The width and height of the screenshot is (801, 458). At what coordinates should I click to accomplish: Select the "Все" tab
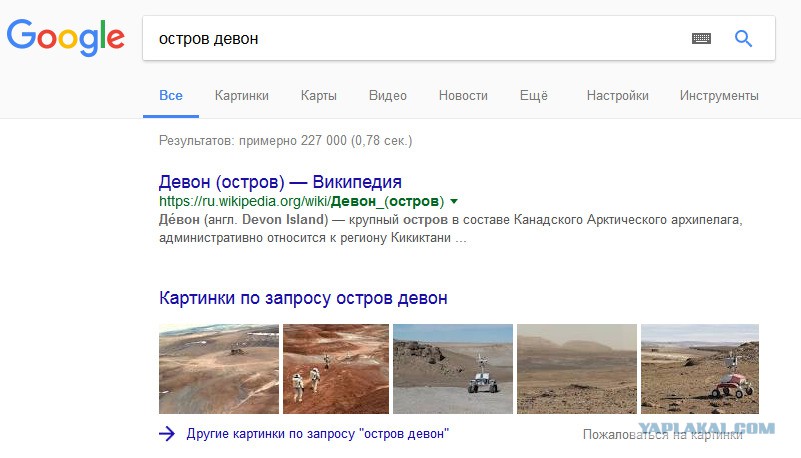[171, 95]
